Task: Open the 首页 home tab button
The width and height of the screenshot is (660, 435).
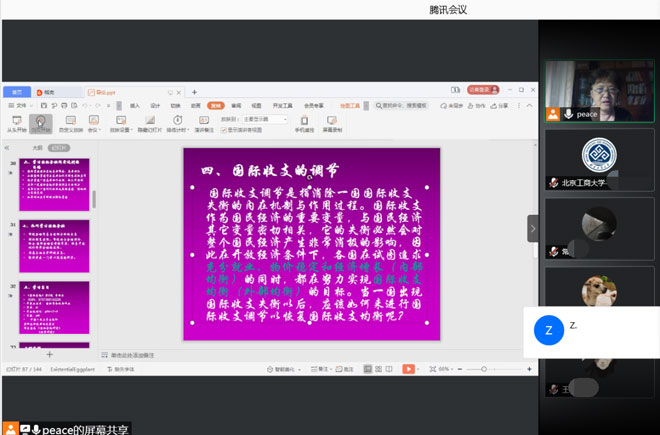Action: [16, 92]
